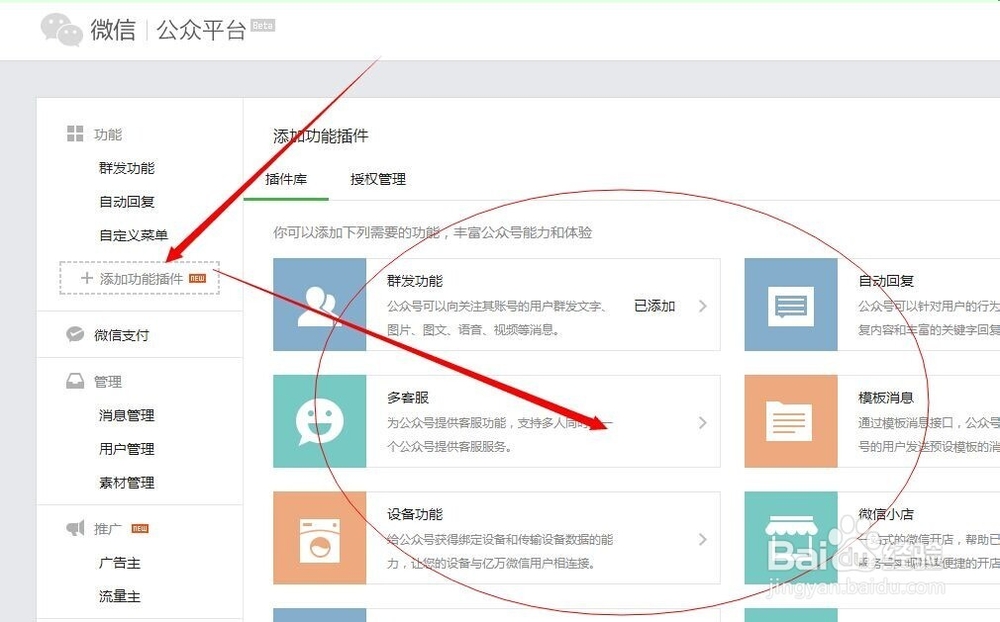Screen dimensions: 1000x622
Task: Open 多客服 card via its chevron arrow
Action: [702, 422]
